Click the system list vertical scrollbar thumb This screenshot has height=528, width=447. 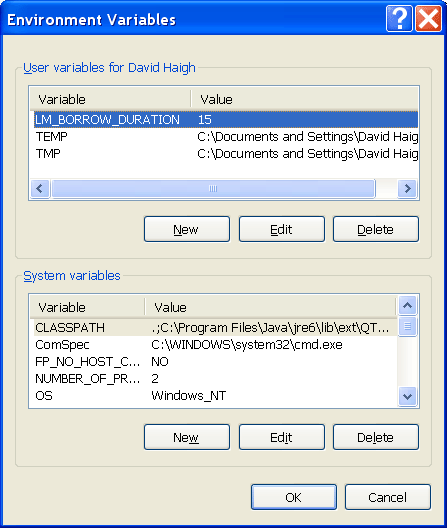coord(408,326)
